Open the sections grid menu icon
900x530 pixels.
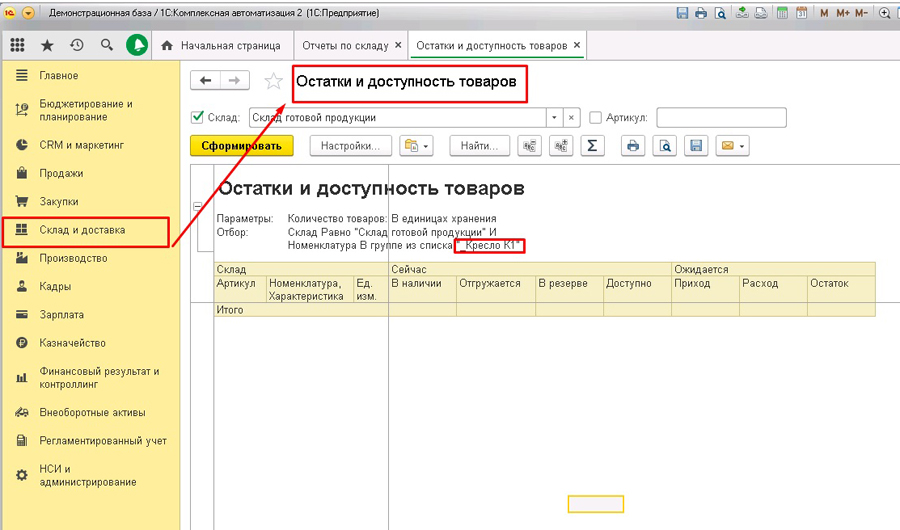pyautogui.click(x=18, y=45)
